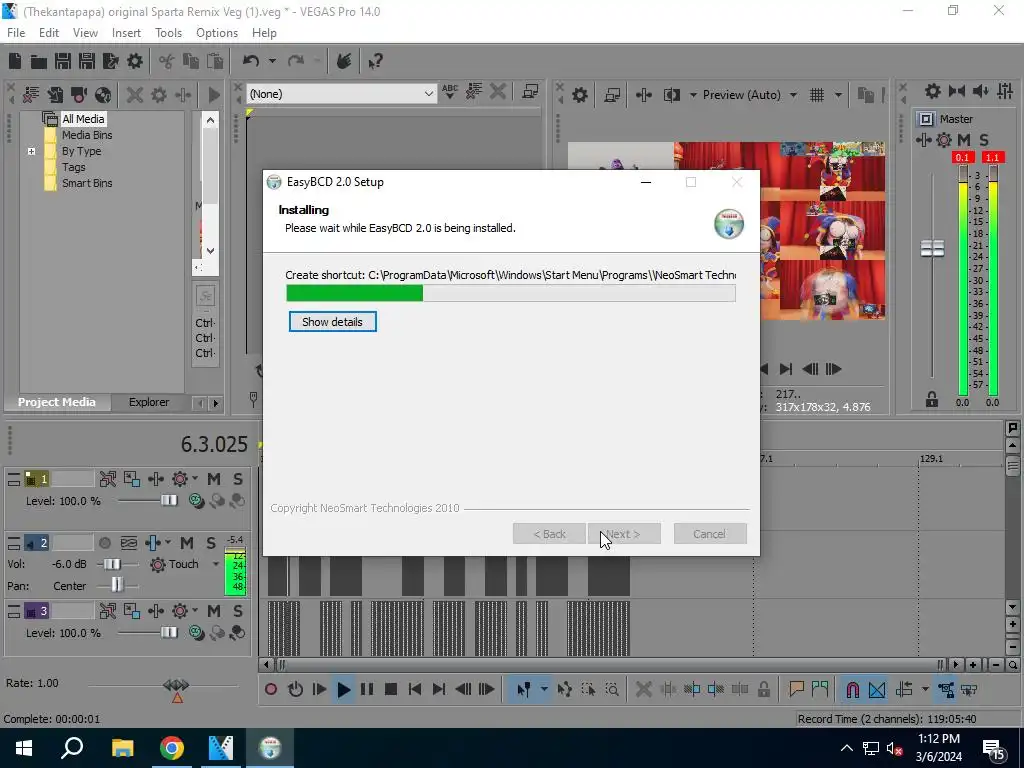Solo audio track 2
This screenshot has height=768, width=1024.
click(x=211, y=543)
